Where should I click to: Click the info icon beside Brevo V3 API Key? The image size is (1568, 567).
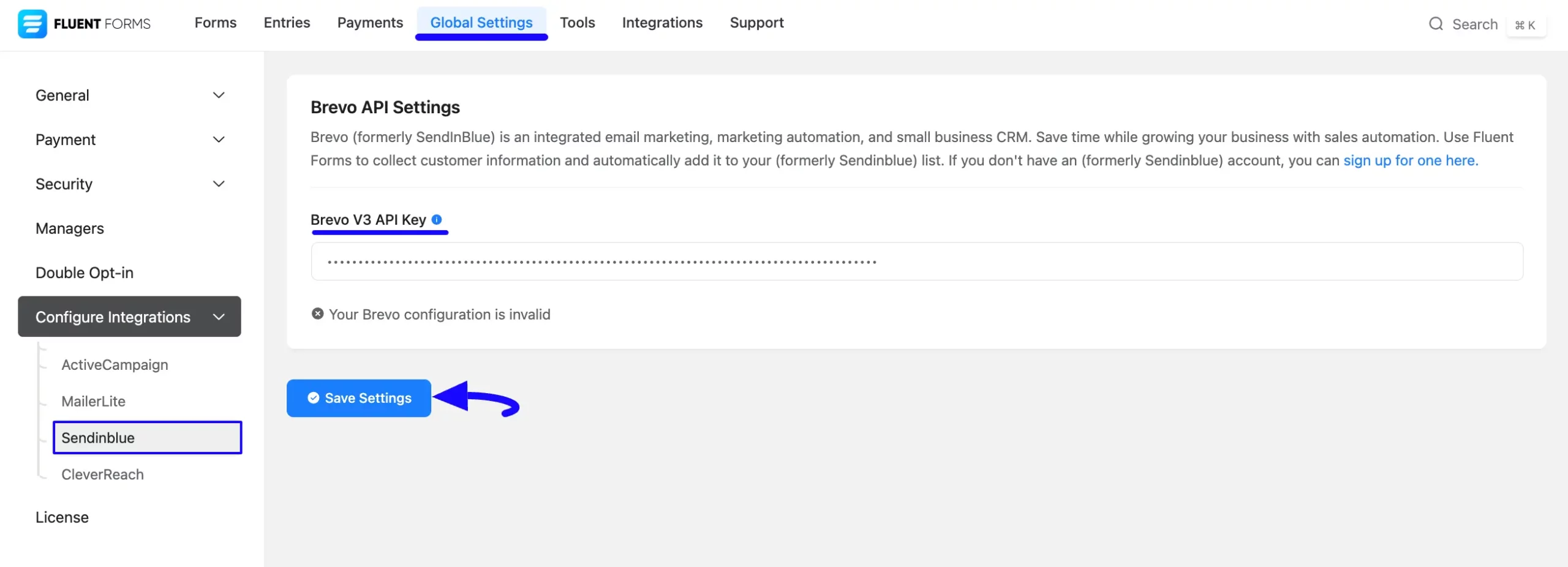click(437, 219)
